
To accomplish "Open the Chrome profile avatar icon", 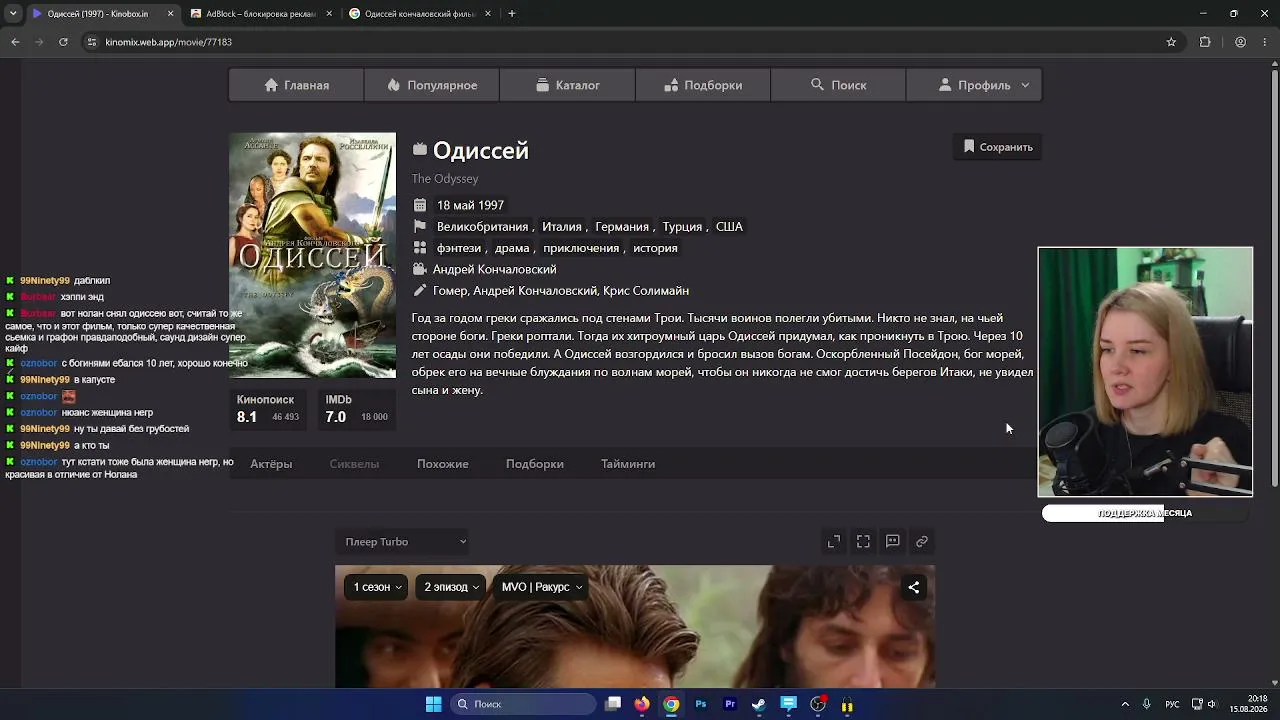I will coord(1240,42).
